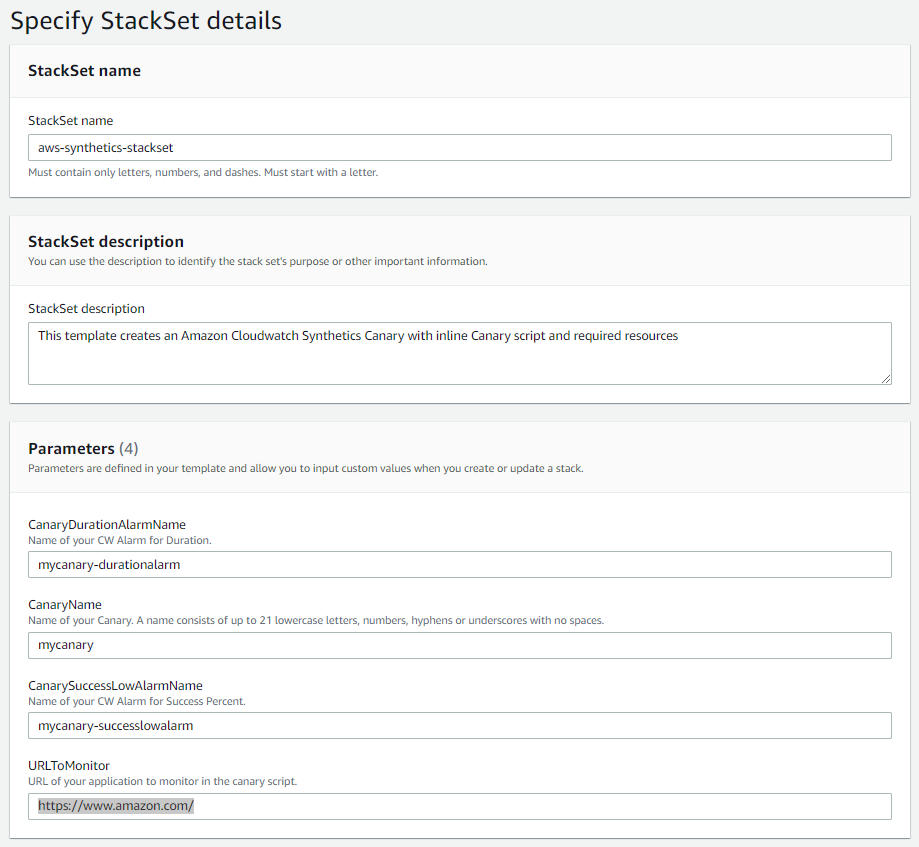Click the CanaryDurationAlarmName field label

[x=106, y=524]
